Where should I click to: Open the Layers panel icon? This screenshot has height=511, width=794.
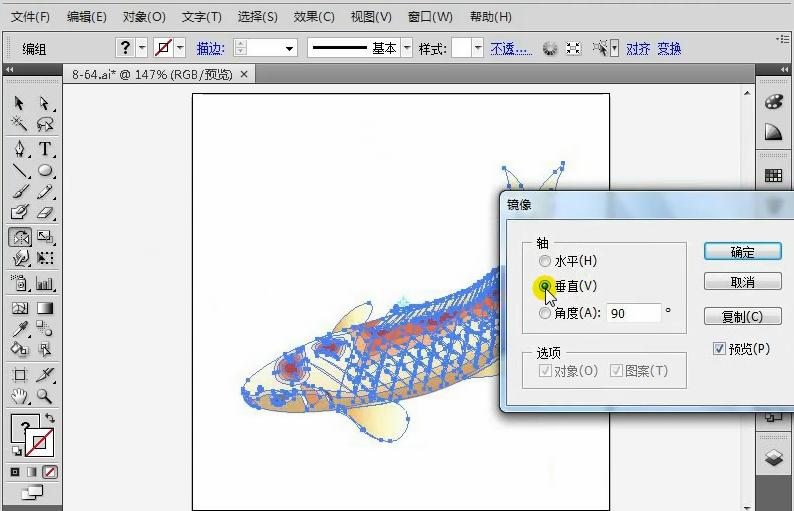tap(773, 458)
